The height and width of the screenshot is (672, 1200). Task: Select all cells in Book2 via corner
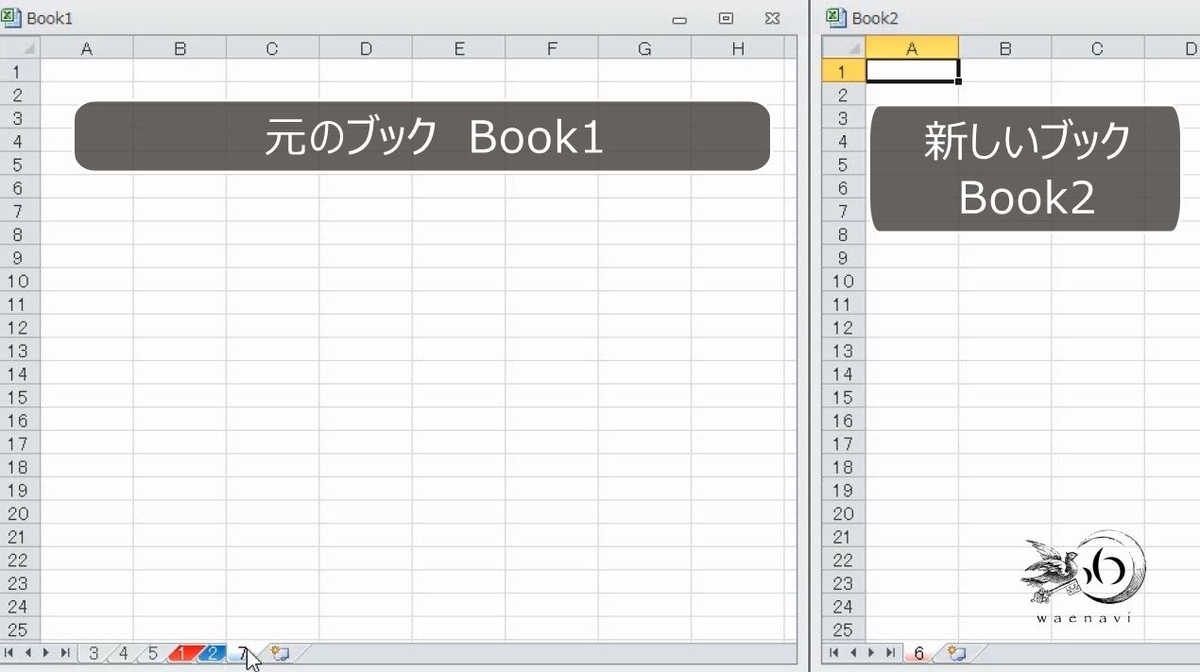coord(843,48)
